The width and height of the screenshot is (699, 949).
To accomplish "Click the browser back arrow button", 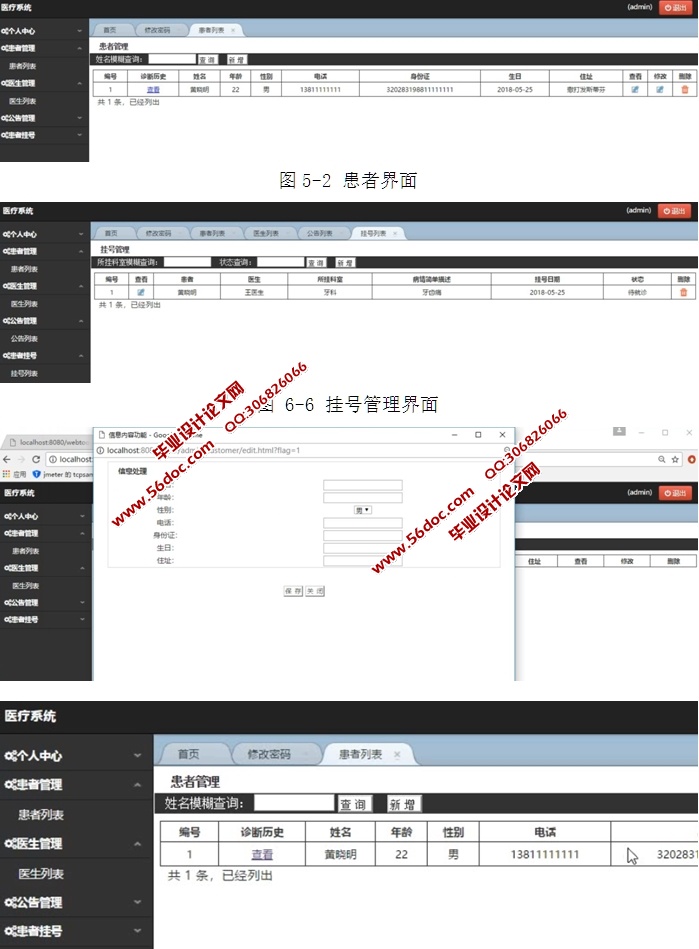I will click(8, 459).
